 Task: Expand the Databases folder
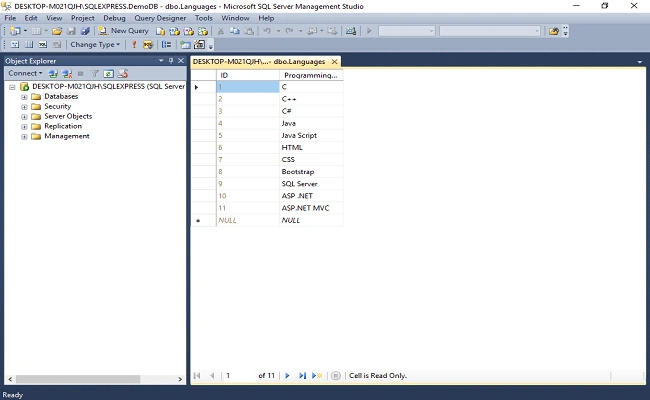24,97
